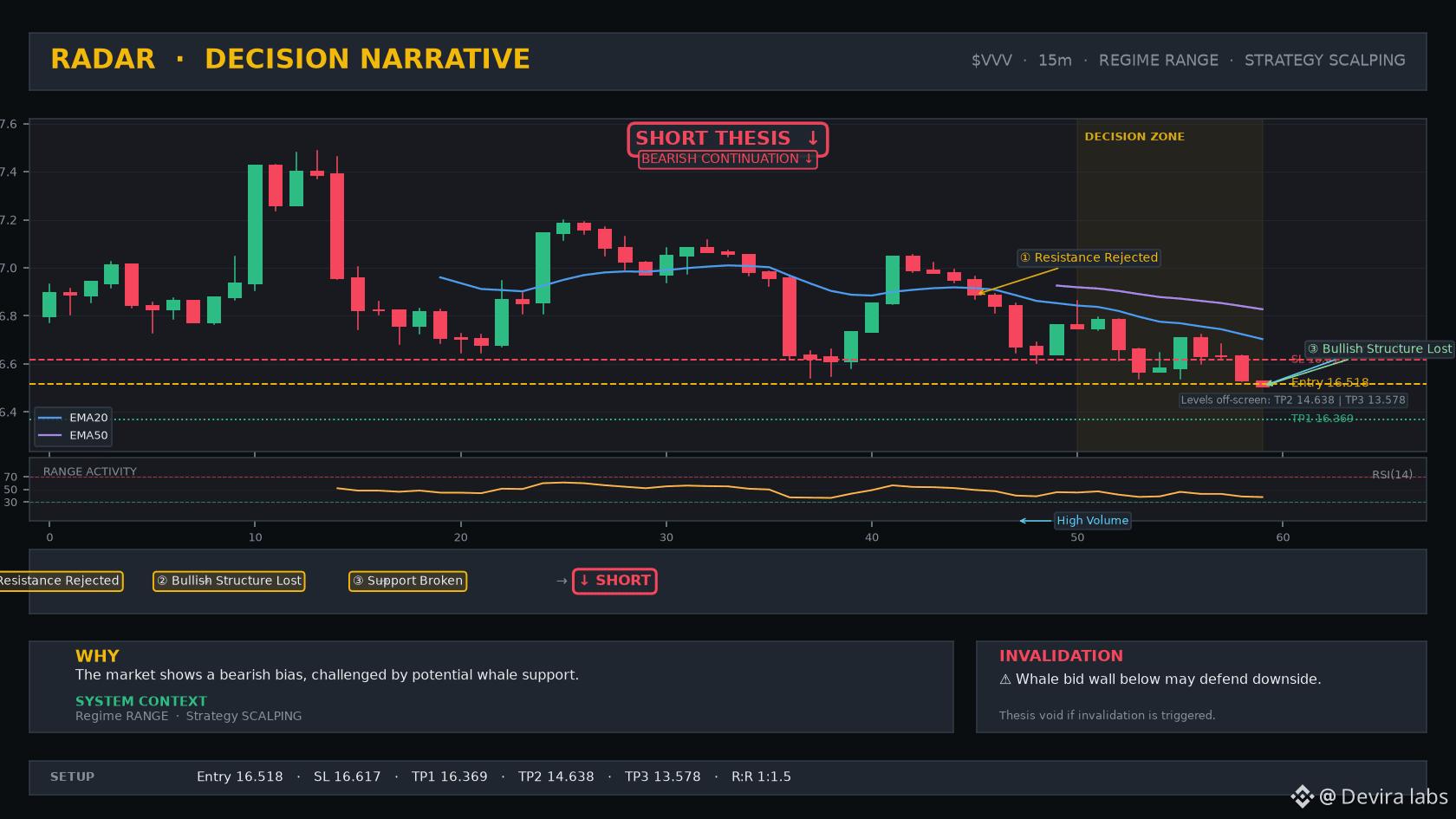1456x819 pixels.
Task: Click the SYSTEM CONTEXT heading
Action: pos(141,701)
